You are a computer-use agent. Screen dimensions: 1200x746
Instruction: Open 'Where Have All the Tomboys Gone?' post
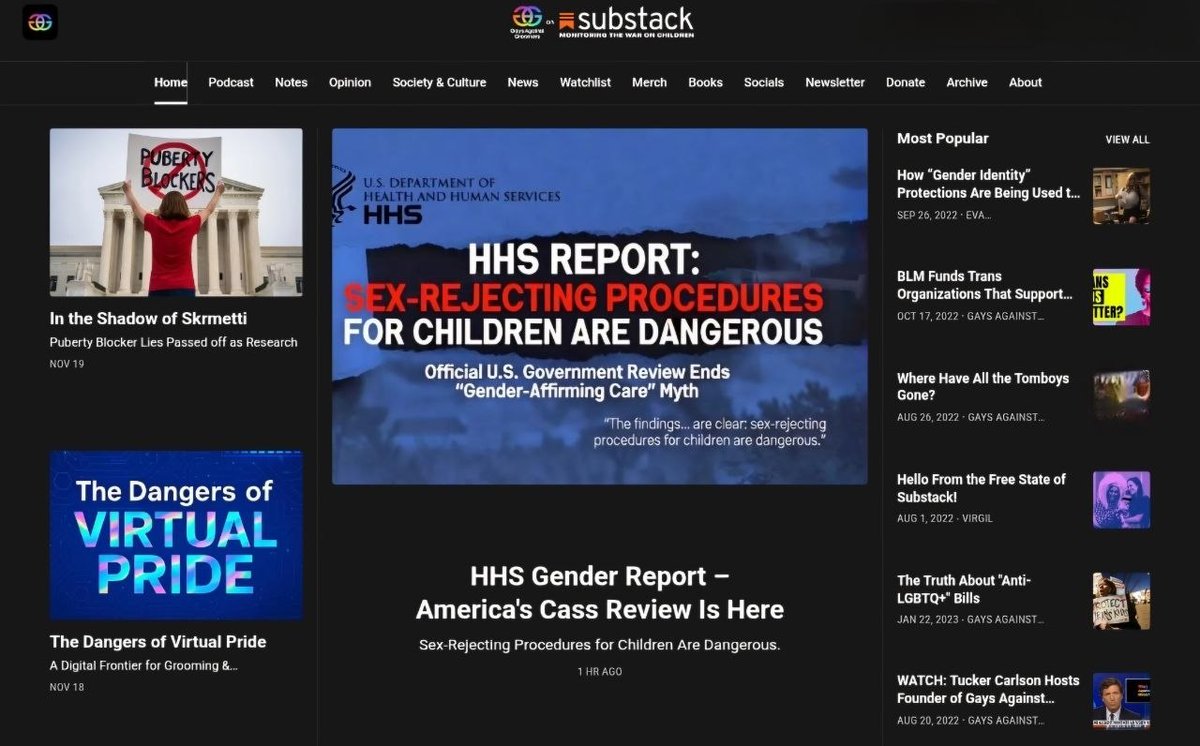point(983,386)
